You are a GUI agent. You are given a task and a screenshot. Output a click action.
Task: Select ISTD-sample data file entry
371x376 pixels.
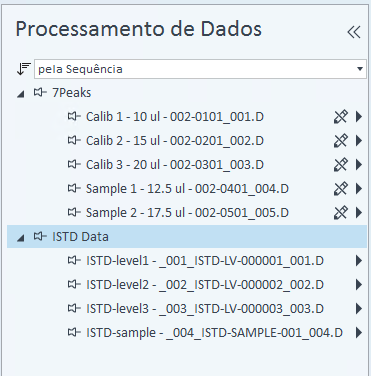pyautogui.click(x=214, y=333)
